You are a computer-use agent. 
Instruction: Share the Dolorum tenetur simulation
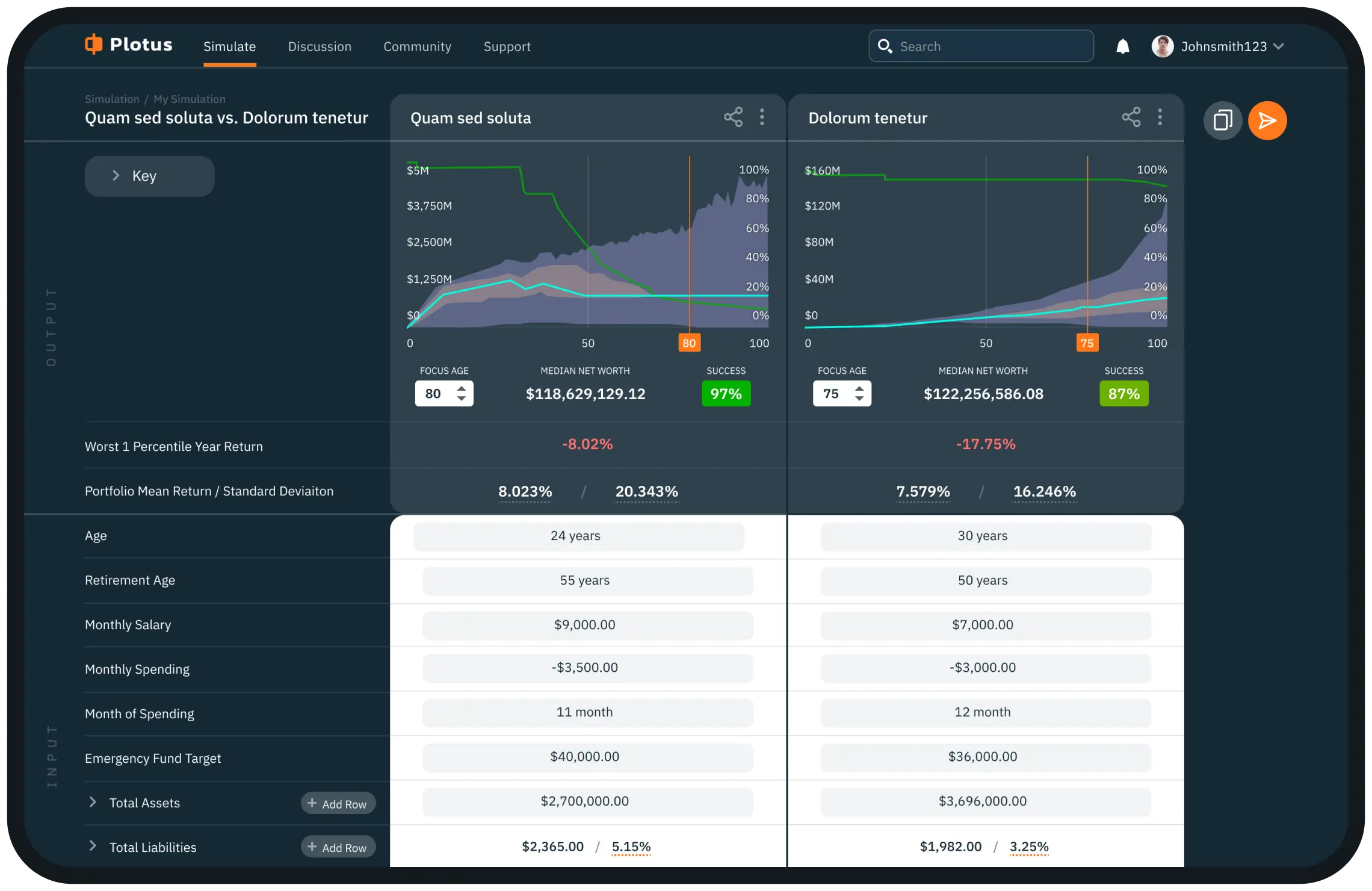click(1131, 117)
